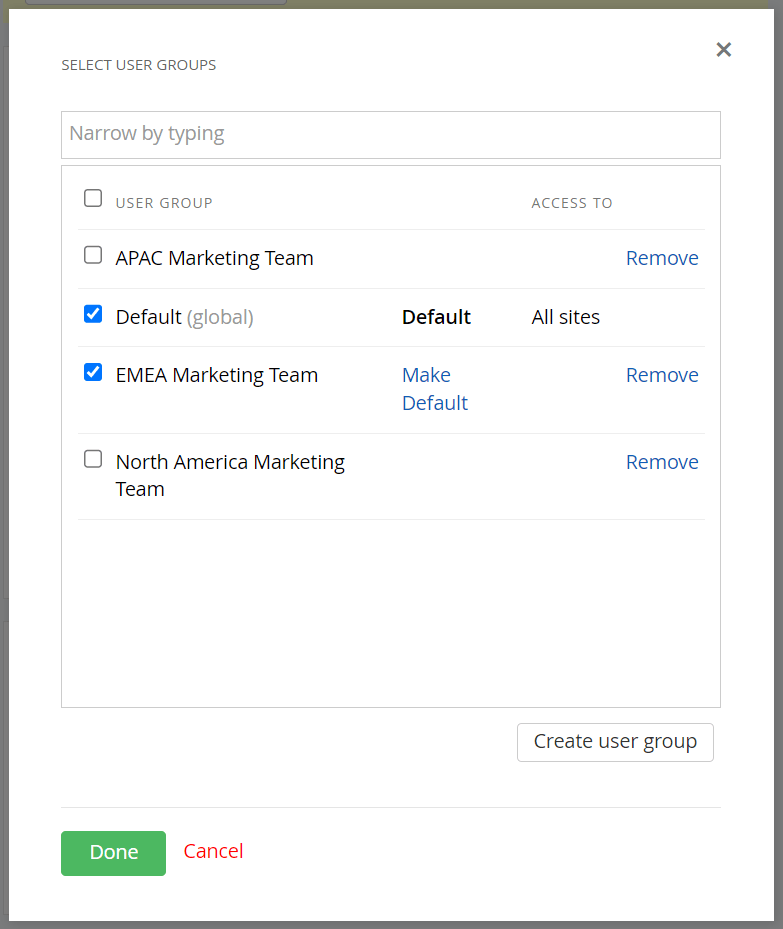Viewport: 783px width, 929px height.
Task: Close the Select User Groups dialog
Action: point(724,50)
